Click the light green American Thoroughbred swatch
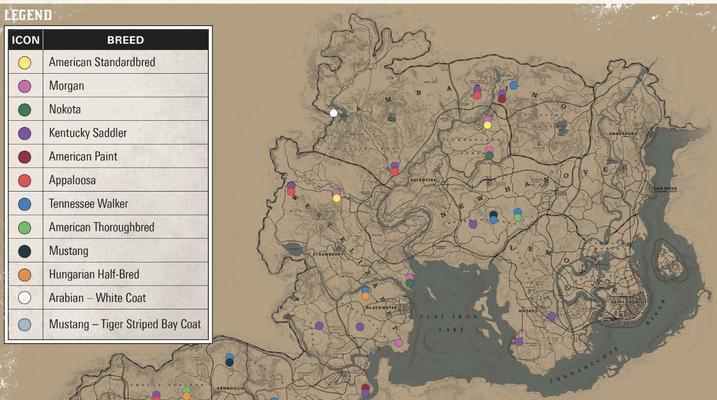The height and width of the screenshot is (400, 717). (25, 228)
